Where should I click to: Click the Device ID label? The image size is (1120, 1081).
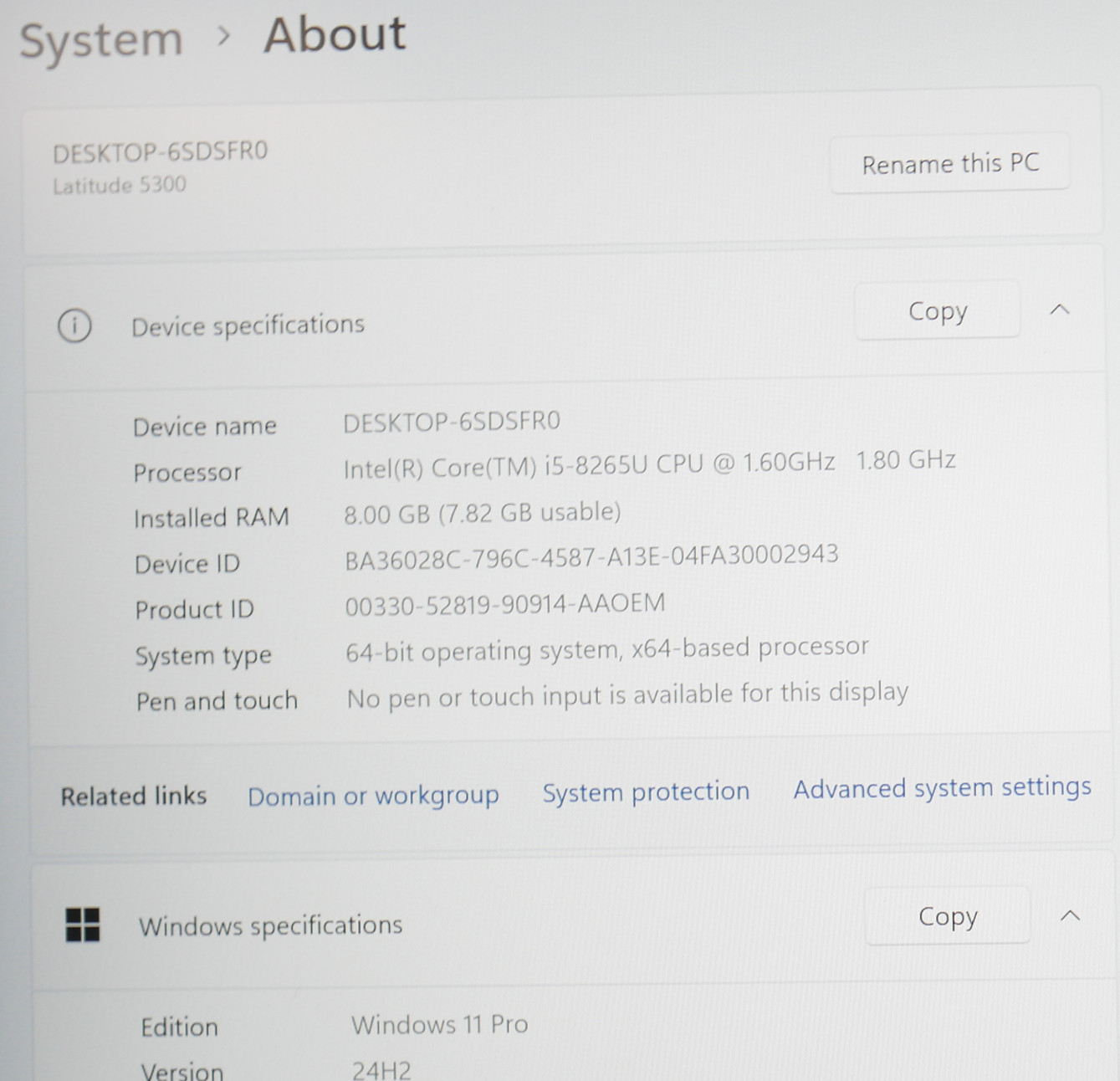187,564
